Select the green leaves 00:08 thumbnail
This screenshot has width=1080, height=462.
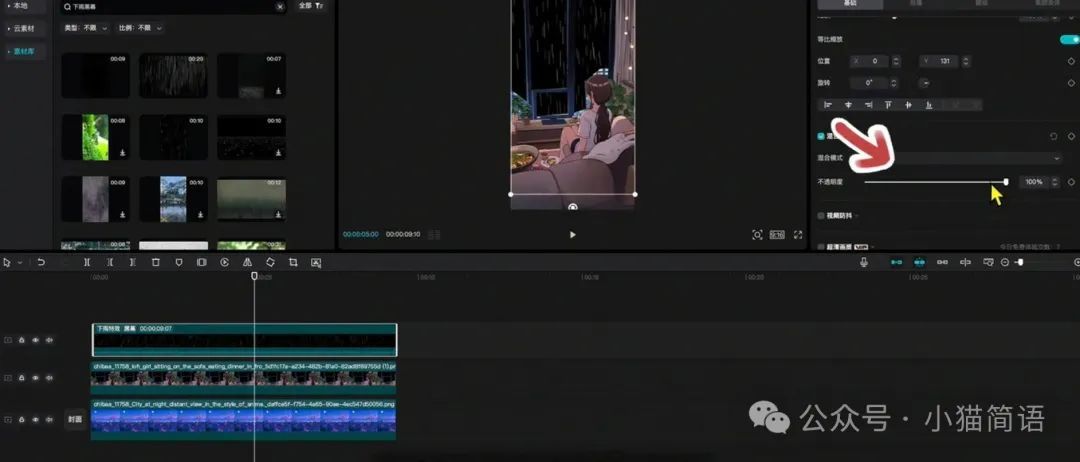(95, 137)
